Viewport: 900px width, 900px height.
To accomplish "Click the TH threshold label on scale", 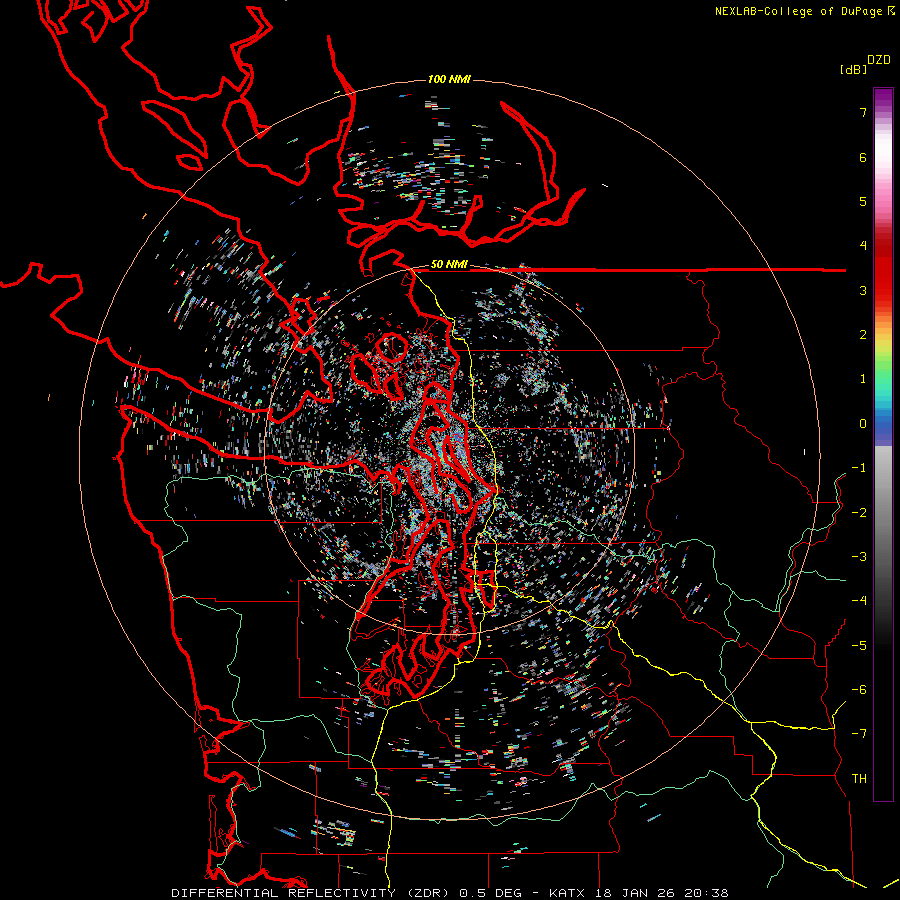I will 859,779.
